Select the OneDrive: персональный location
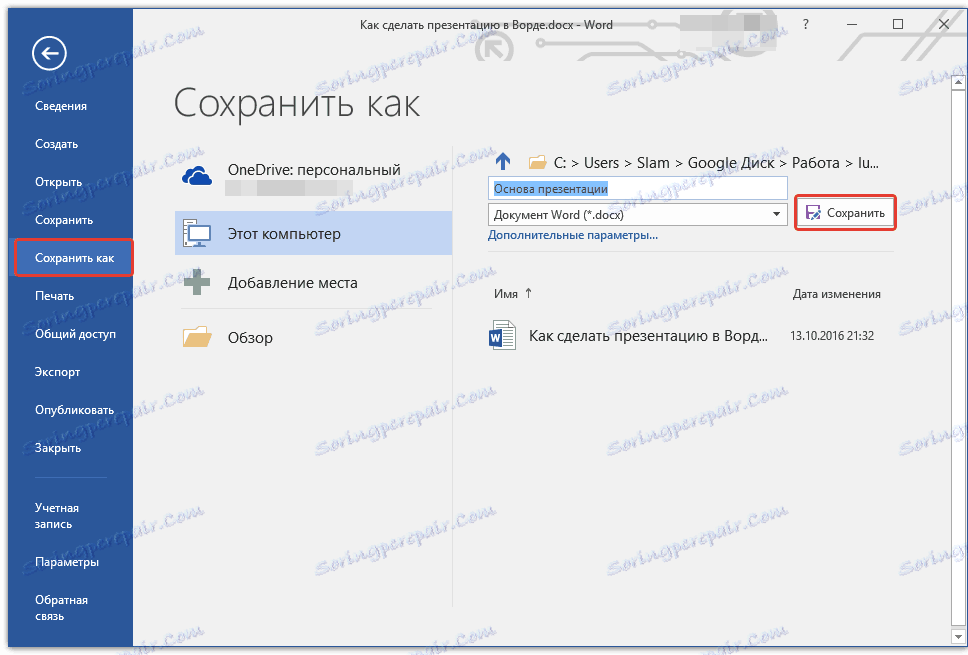This screenshot has height=655, width=968. pos(314,178)
